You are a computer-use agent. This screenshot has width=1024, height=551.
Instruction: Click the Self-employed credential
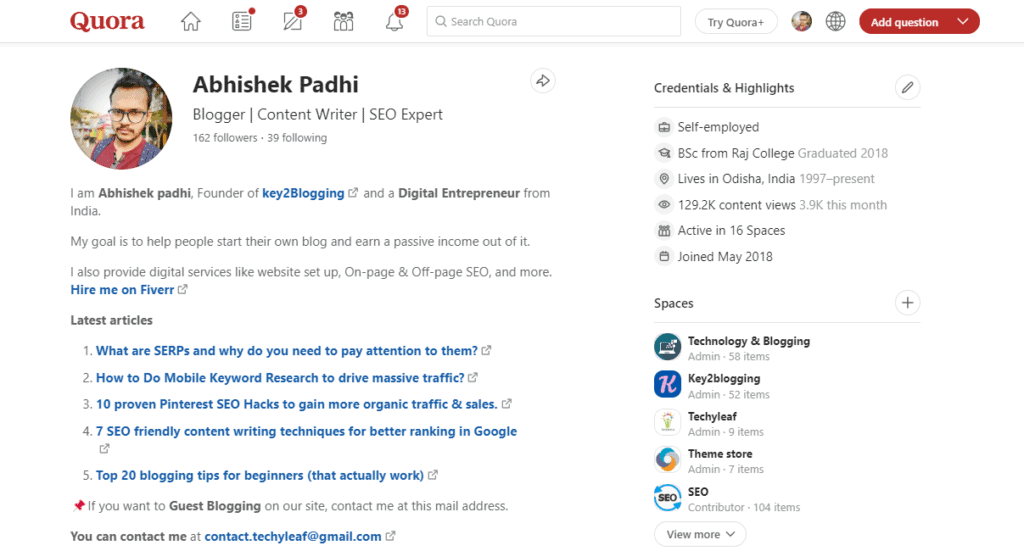point(718,127)
